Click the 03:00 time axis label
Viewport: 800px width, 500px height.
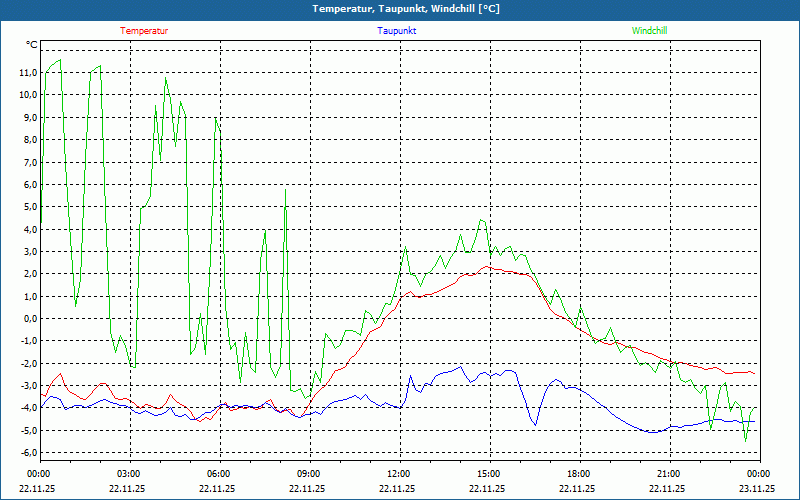point(128,473)
